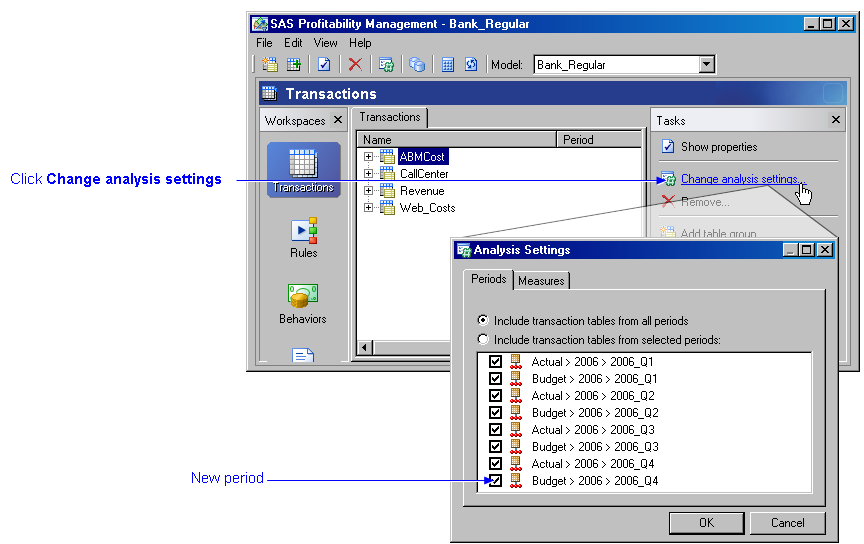
Task: Expand the ABMCost tree node
Action: [368, 157]
